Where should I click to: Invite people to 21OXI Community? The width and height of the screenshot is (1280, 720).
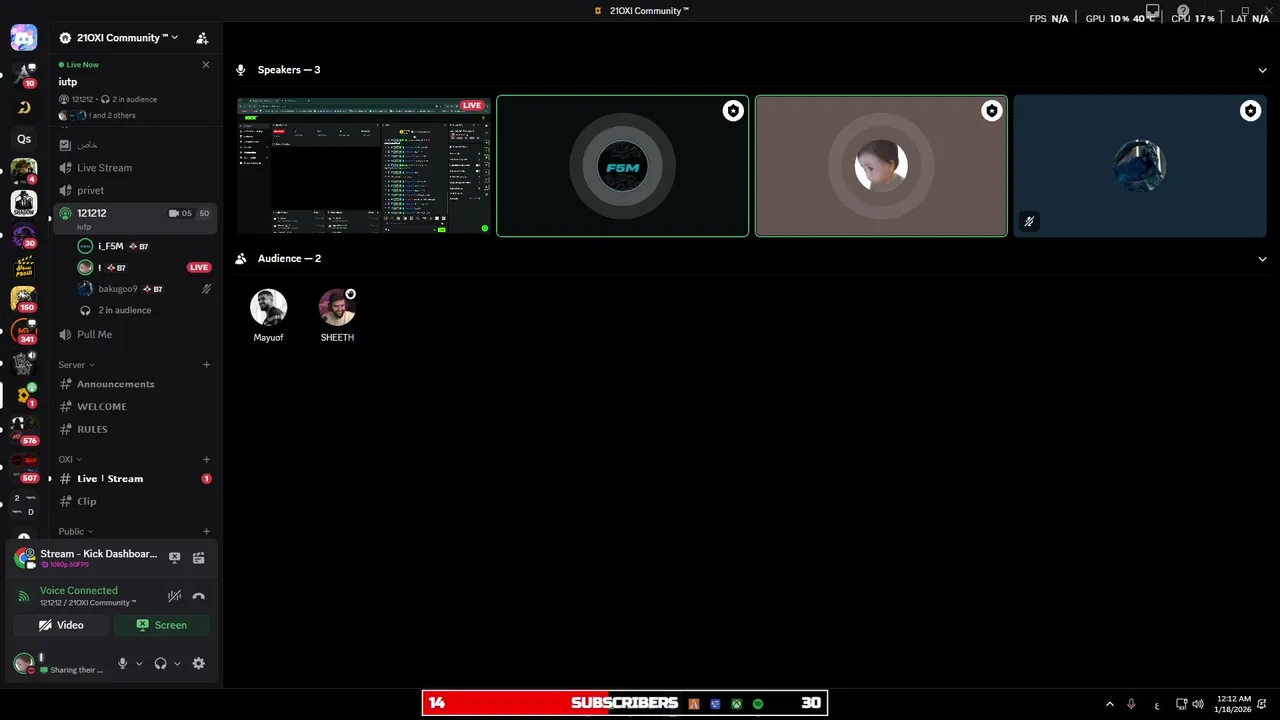[x=202, y=38]
